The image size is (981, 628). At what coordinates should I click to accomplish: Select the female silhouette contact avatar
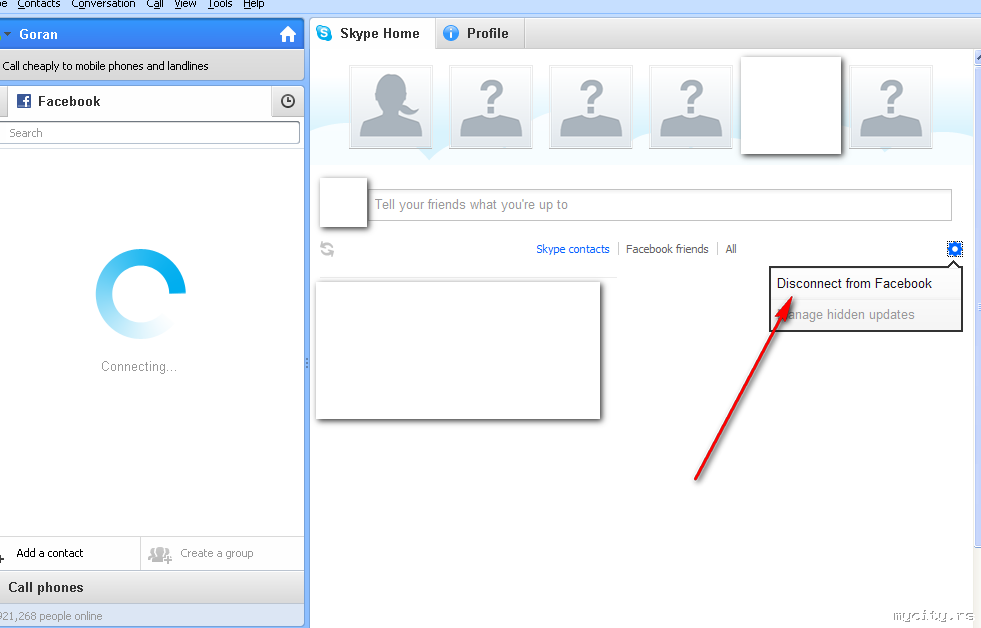tap(391, 106)
